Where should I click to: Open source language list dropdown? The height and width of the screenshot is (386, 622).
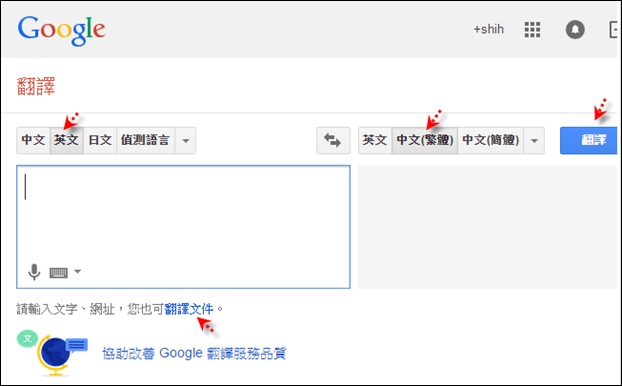(185, 140)
